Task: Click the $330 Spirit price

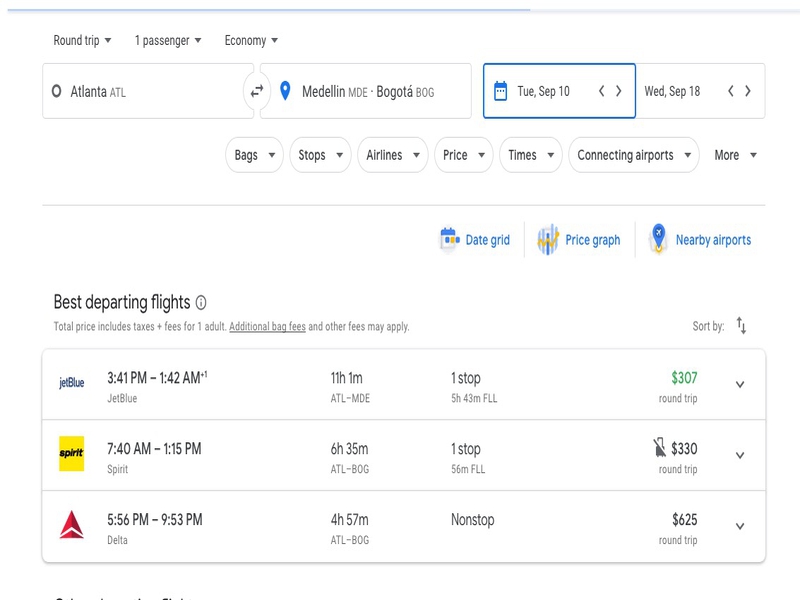Action: (684, 449)
